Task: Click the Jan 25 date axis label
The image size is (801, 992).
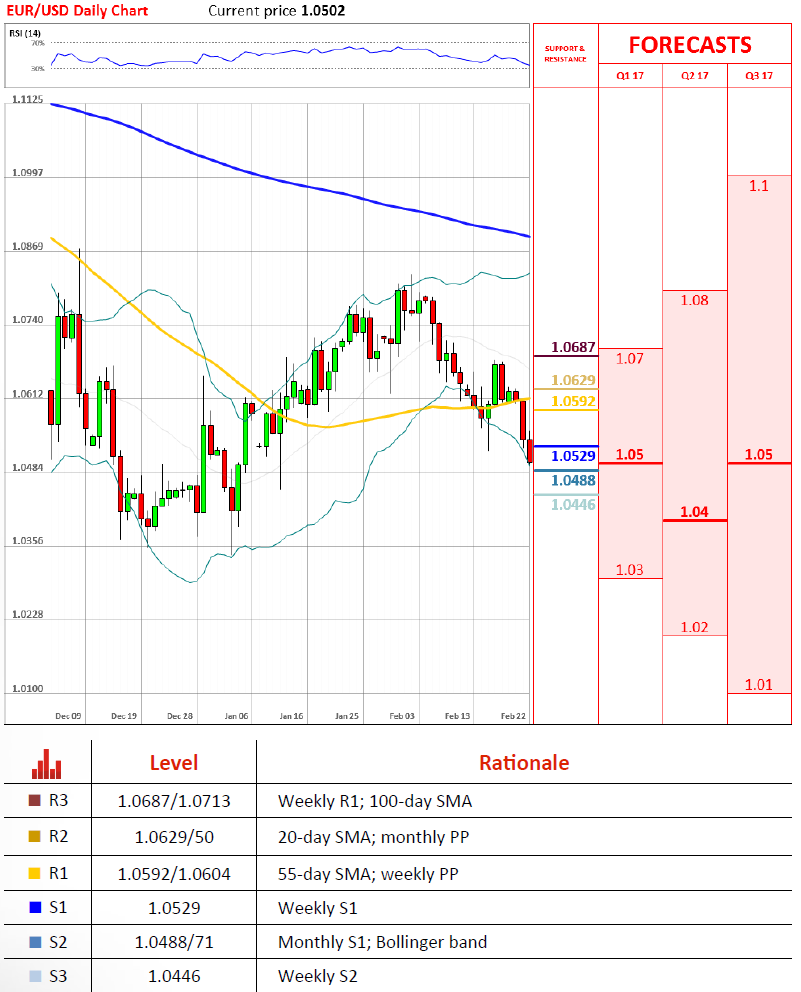Action: (x=347, y=716)
